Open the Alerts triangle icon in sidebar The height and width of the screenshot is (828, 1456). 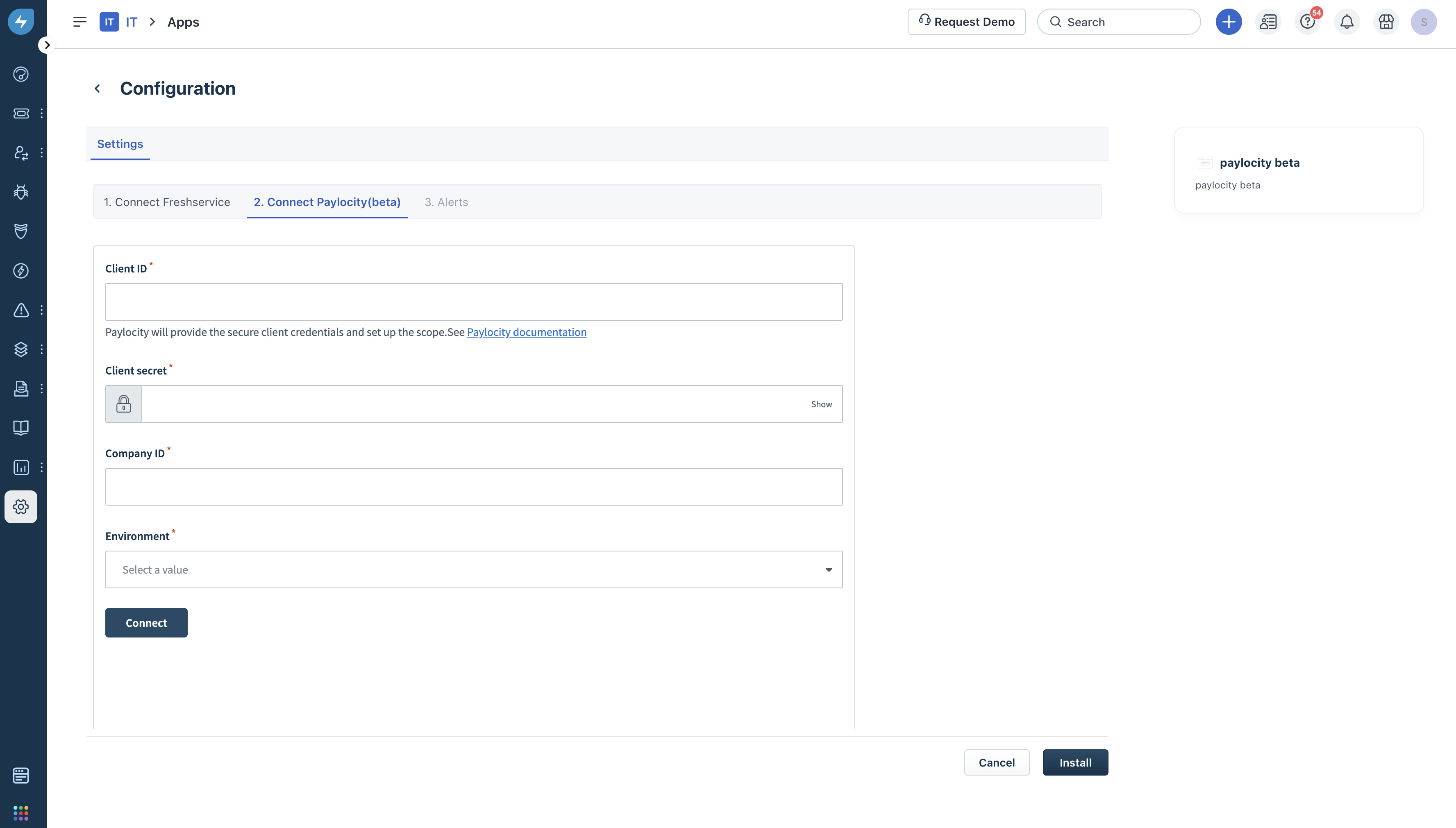point(21,310)
